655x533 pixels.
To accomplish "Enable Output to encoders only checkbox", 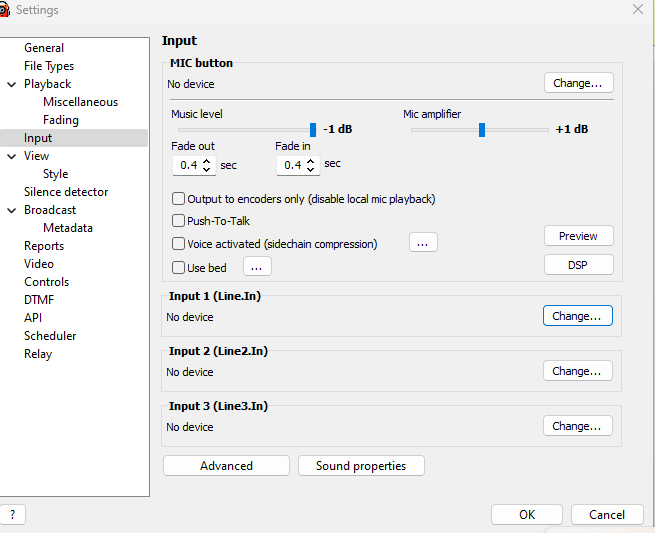I will 179,199.
